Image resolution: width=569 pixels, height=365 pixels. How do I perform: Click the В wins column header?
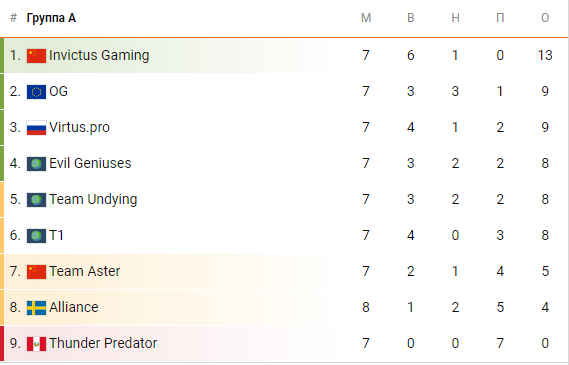410,18
